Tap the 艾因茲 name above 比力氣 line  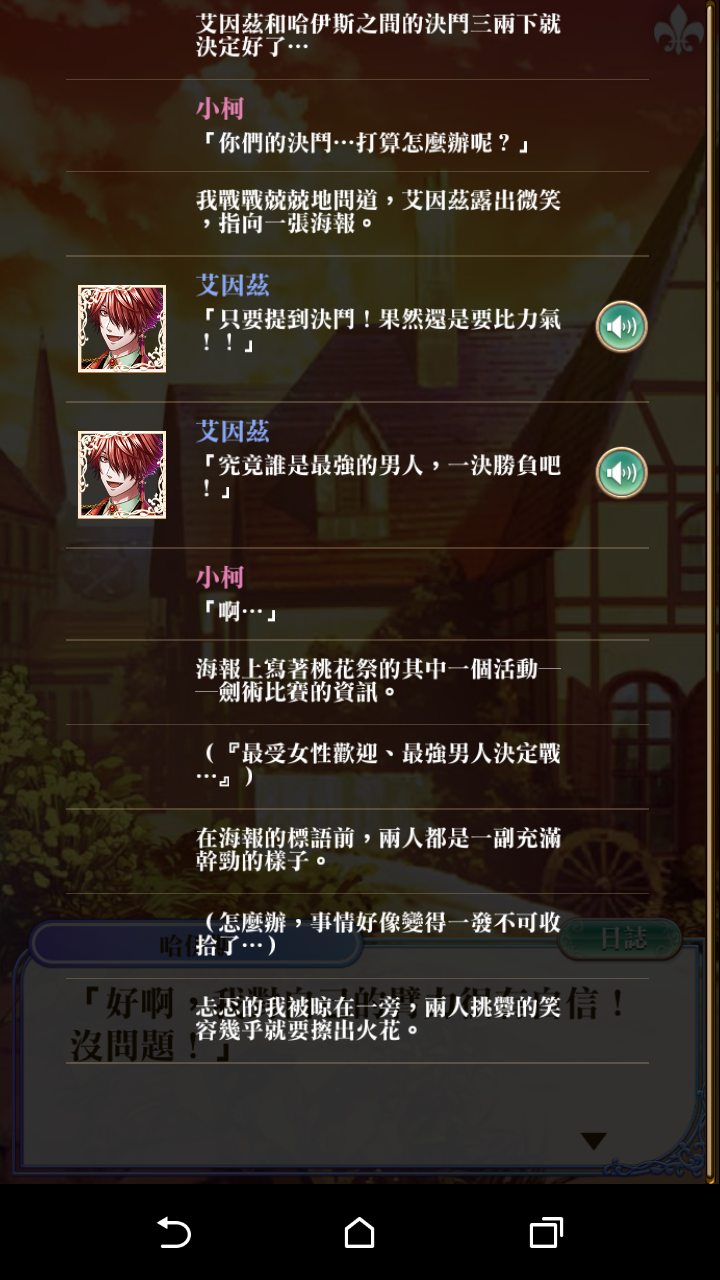coord(233,285)
